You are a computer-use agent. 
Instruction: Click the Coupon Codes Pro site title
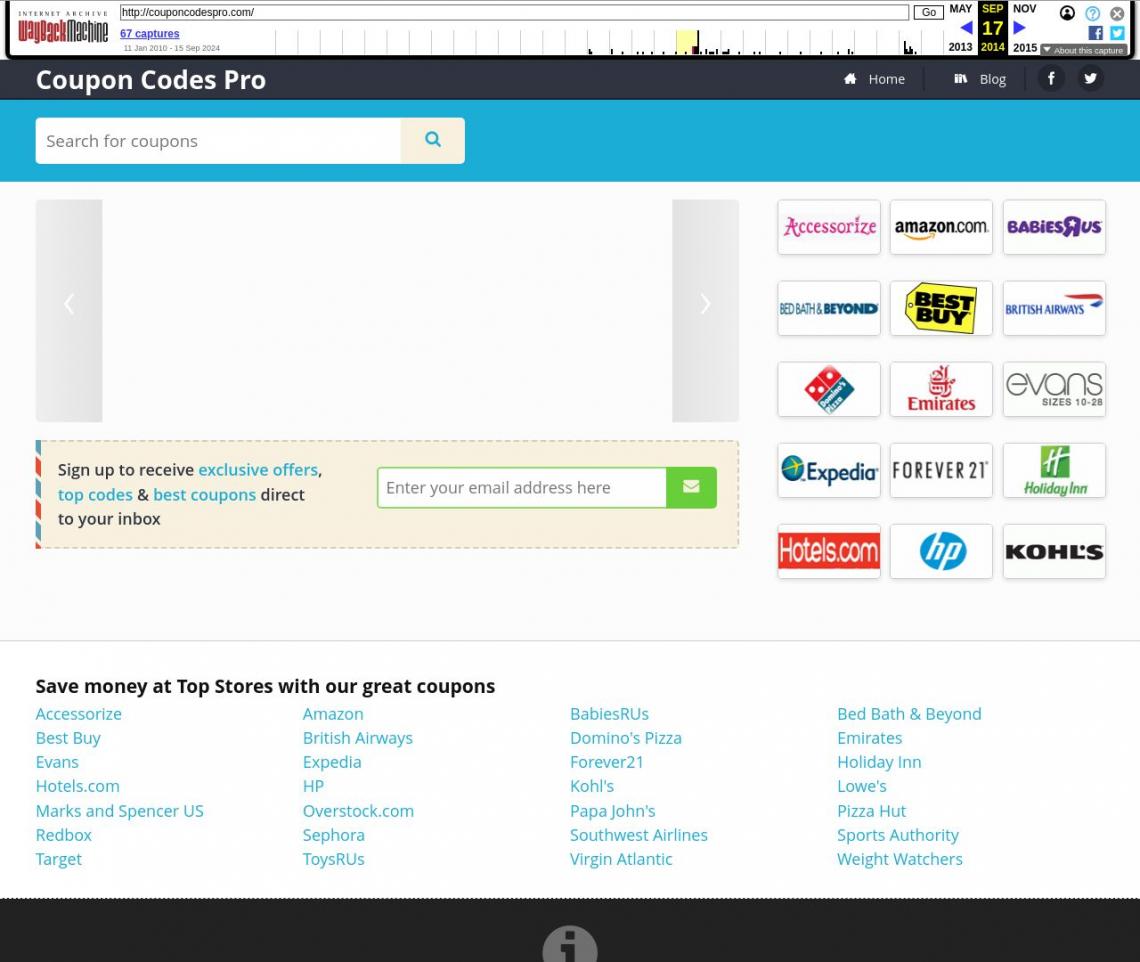[x=150, y=79]
